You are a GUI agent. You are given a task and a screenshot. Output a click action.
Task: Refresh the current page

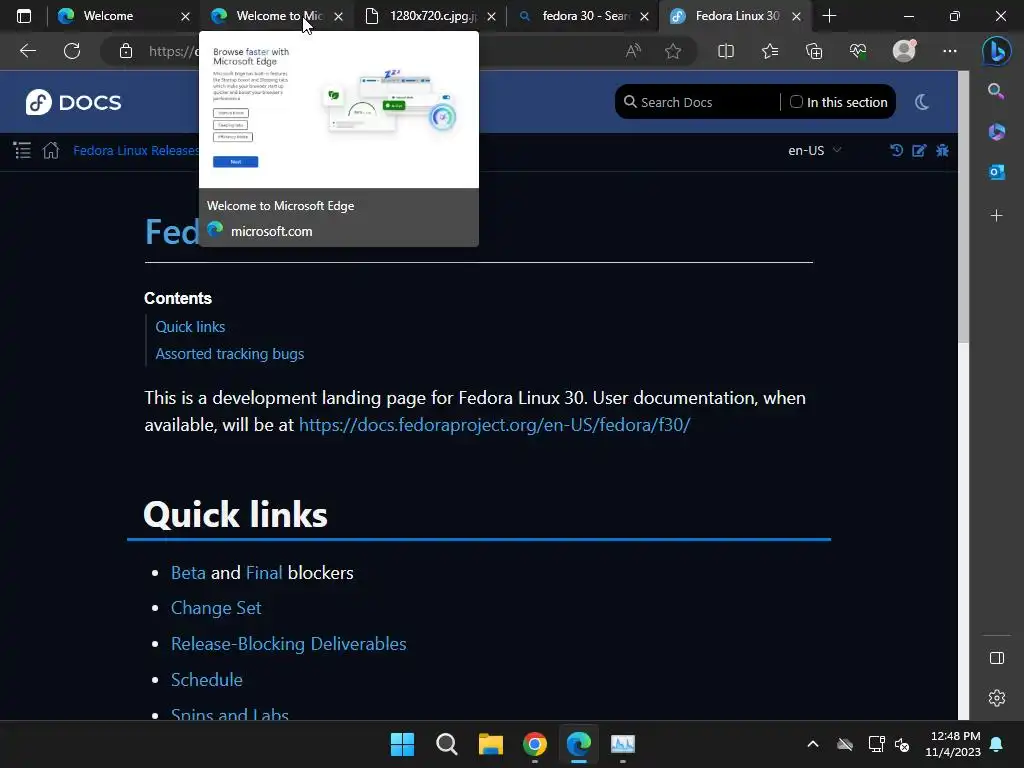[x=72, y=51]
